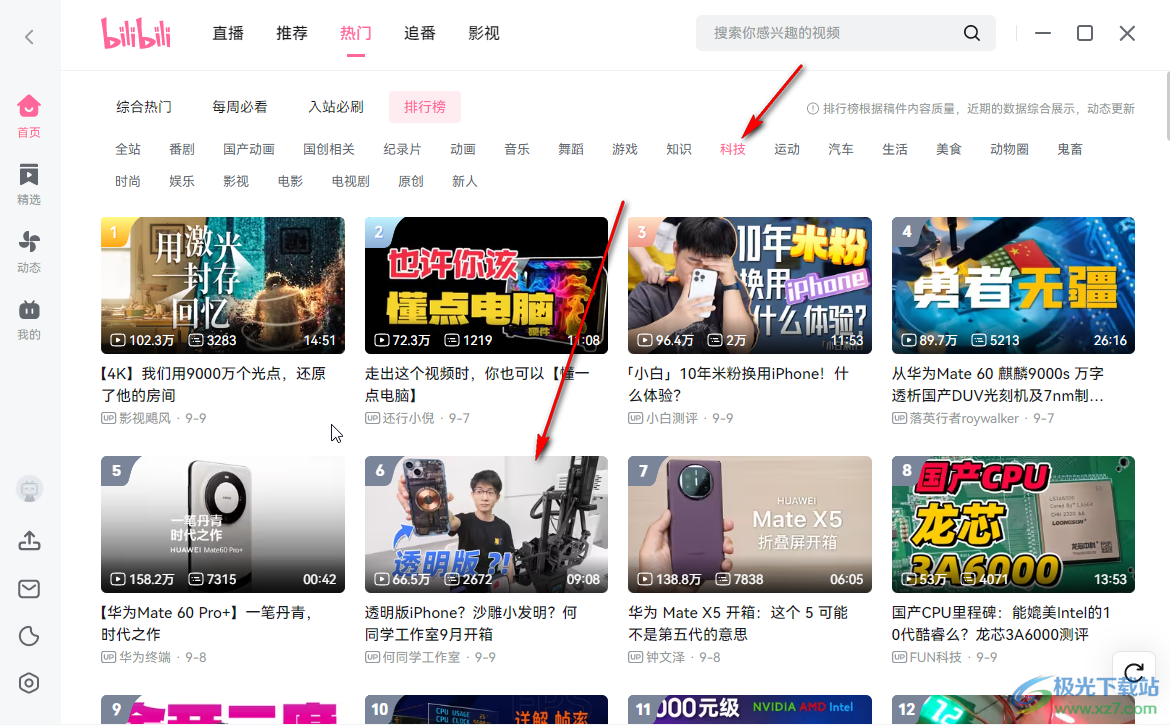Choose 新人 ranking category
Image resolution: width=1170 pixels, height=725 pixels.
464,181
